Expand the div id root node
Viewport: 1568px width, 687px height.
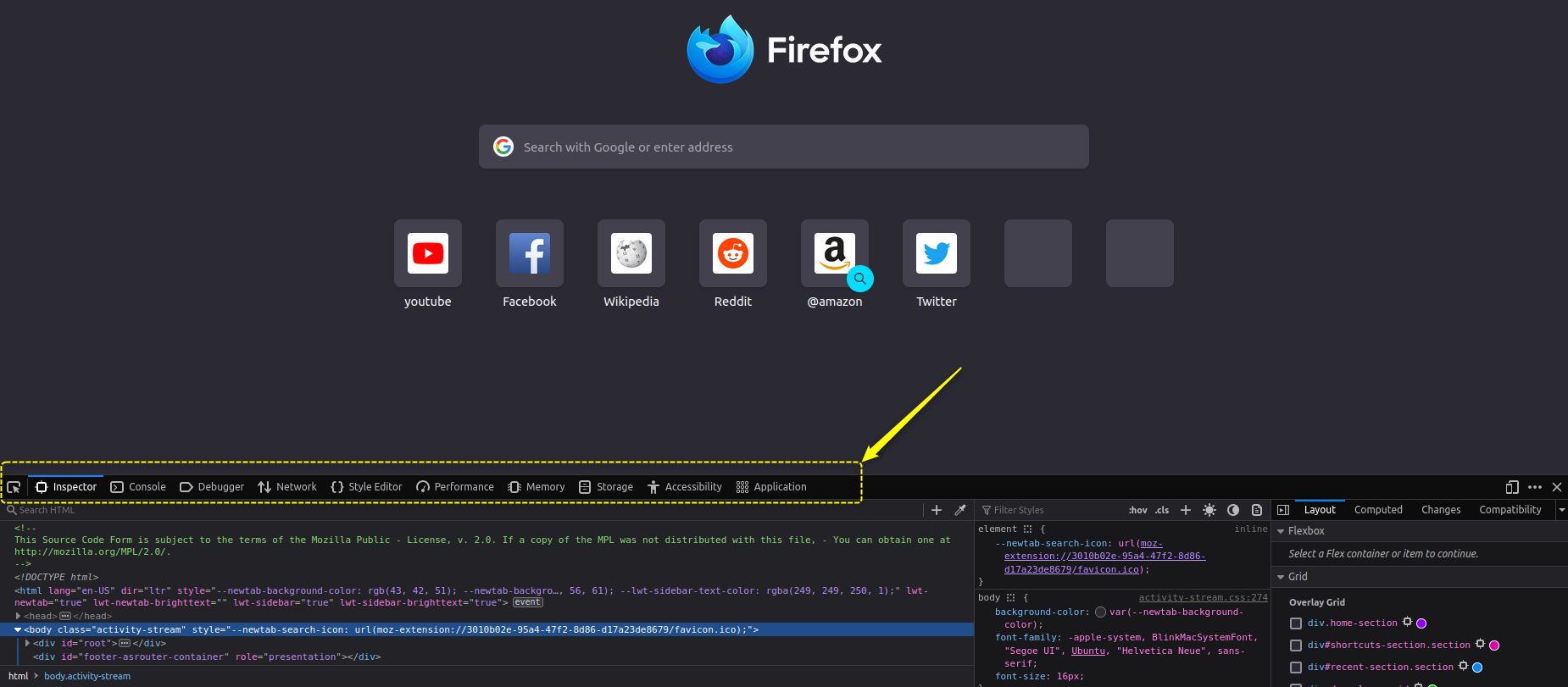point(28,643)
